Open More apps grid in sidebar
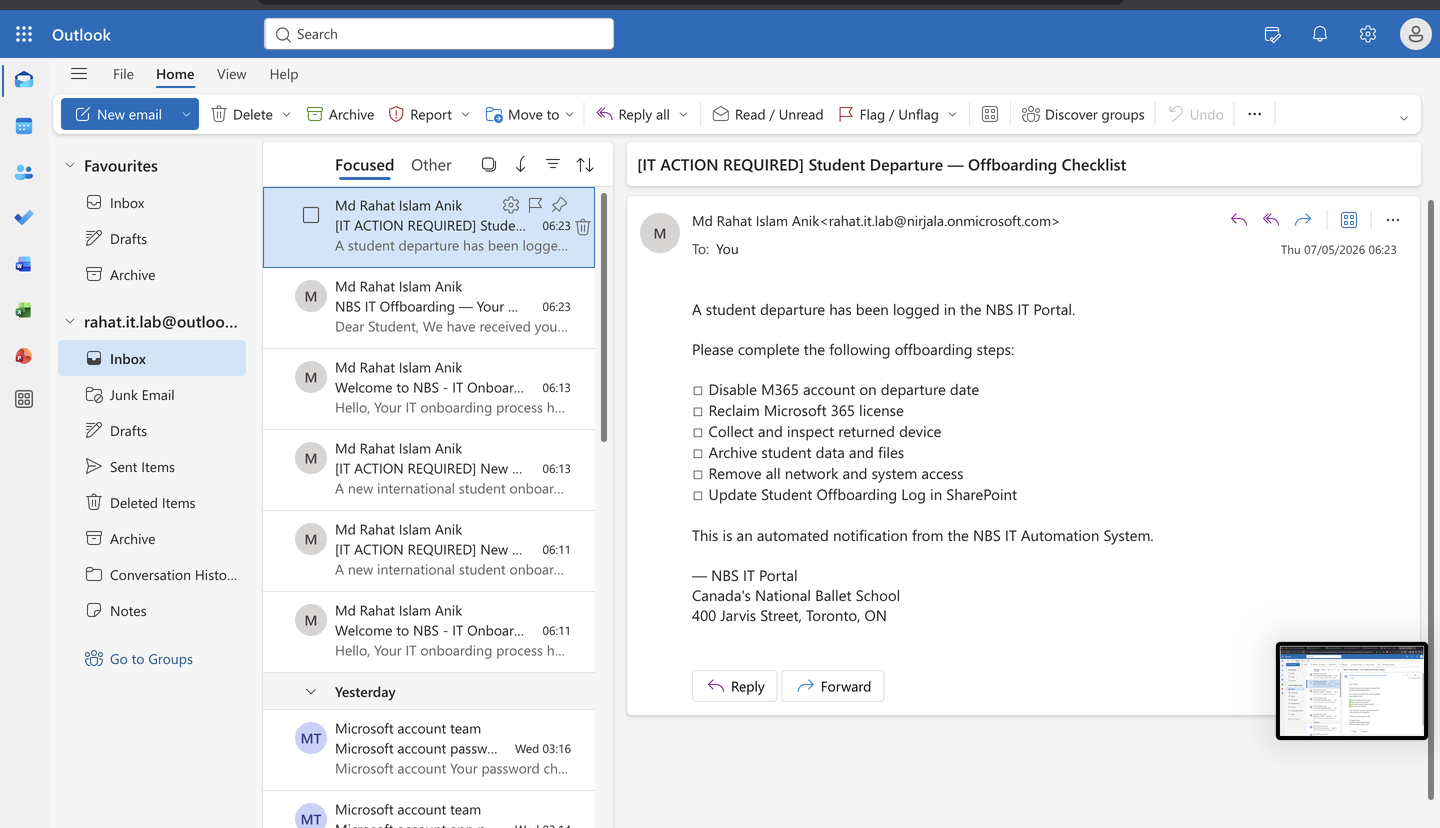The image size is (1440, 828). tap(24, 399)
